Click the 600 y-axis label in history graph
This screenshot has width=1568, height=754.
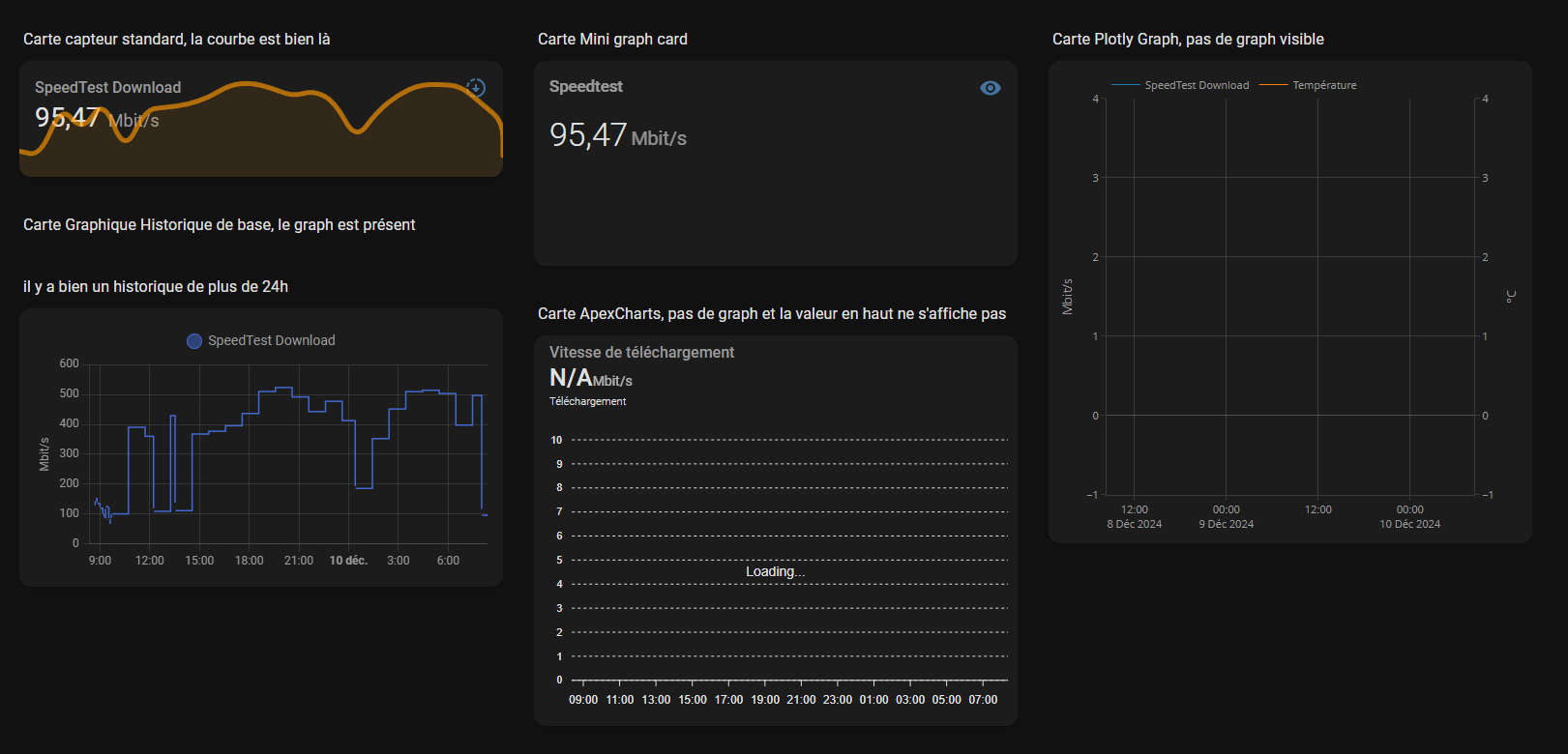click(x=69, y=363)
